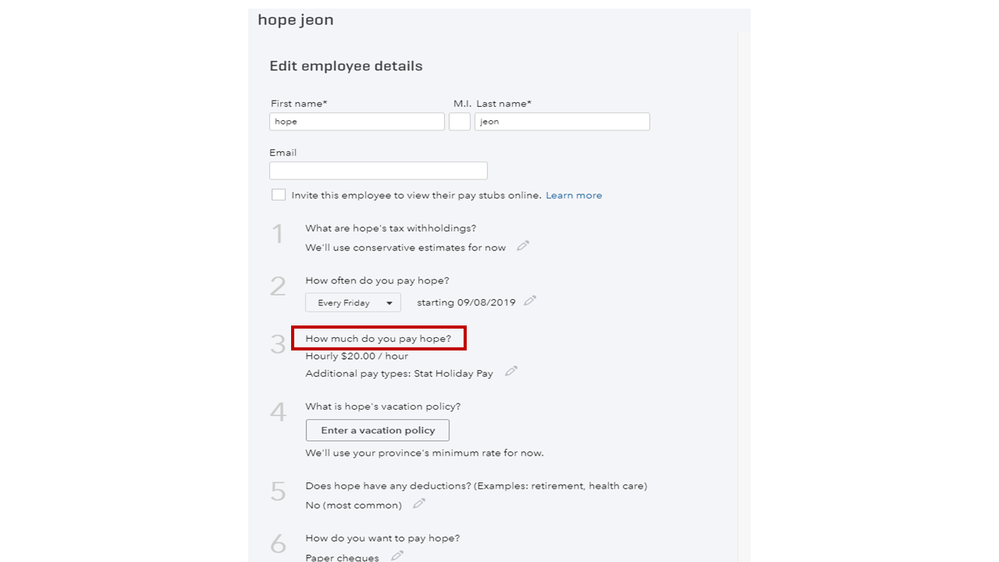Click the How much do you pay hope? question
The image size is (999, 562).
(378, 339)
